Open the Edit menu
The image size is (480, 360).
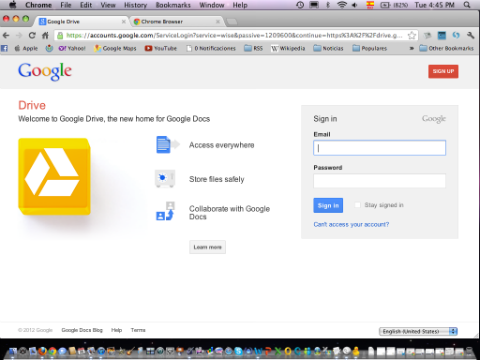[x=86, y=5]
